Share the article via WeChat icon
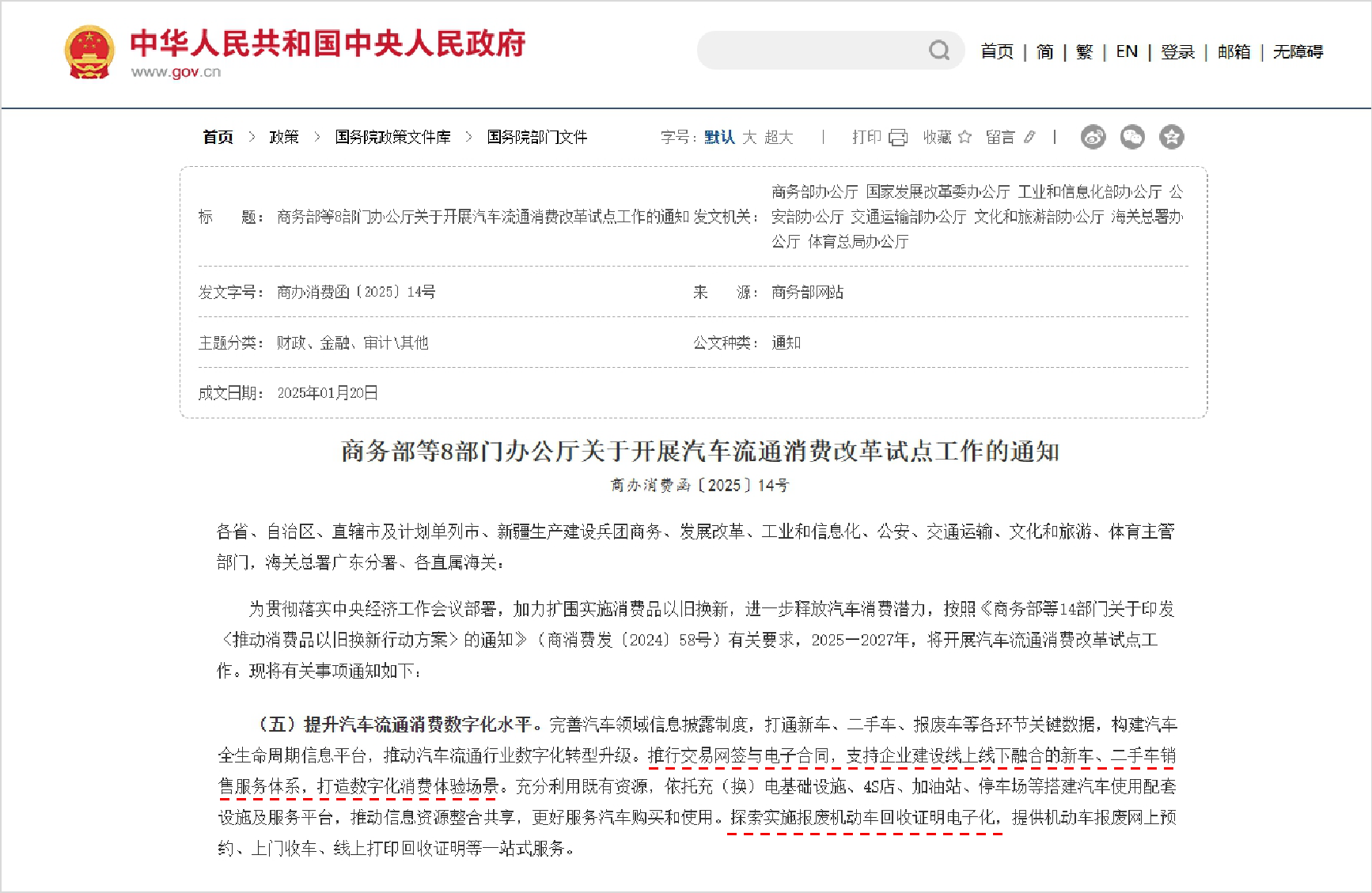 click(x=1132, y=137)
